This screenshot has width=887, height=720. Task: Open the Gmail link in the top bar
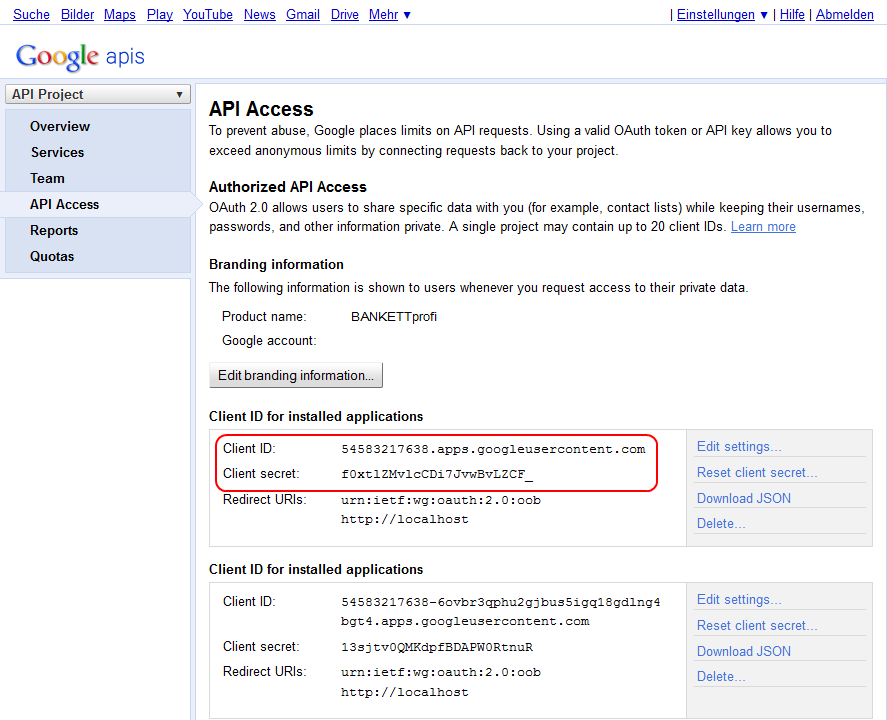point(303,14)
